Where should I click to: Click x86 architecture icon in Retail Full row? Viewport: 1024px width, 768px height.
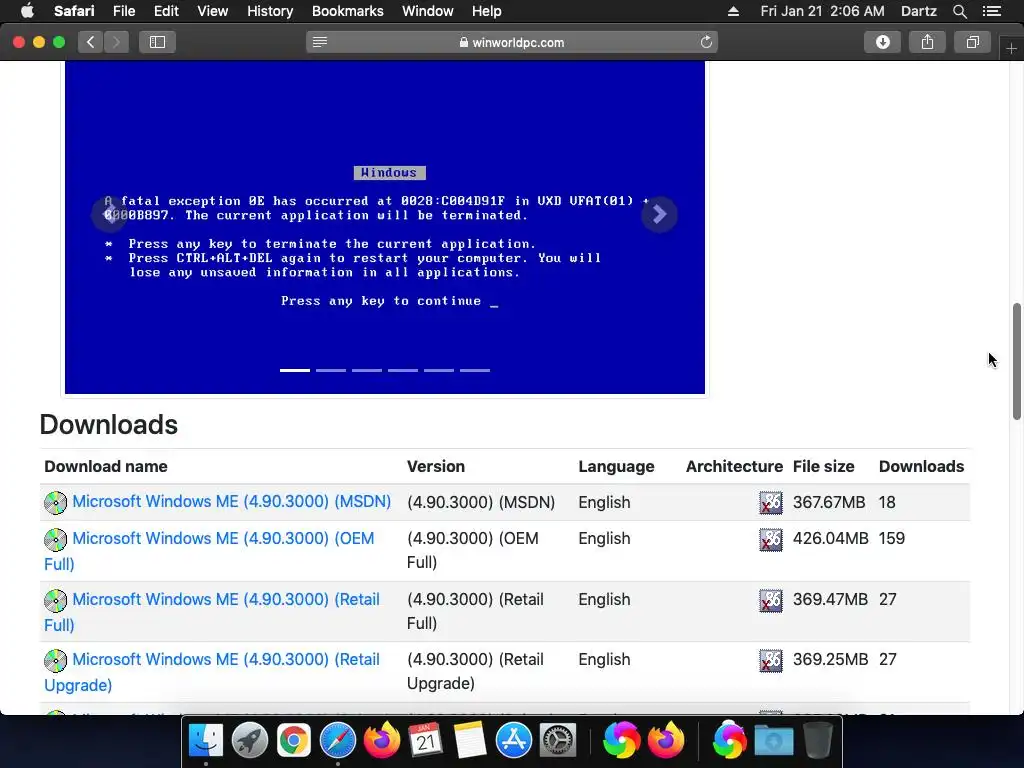771,600
